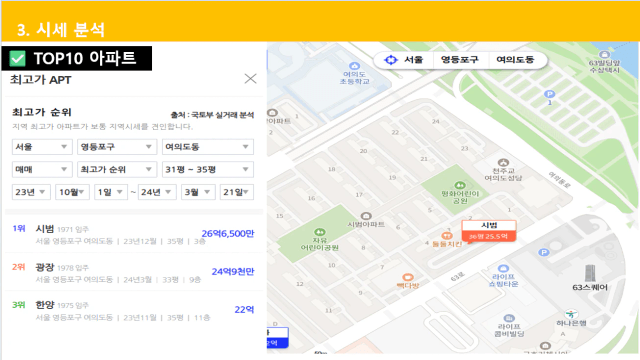Open the 영등포구 district dropdown
640x360 pixels.
pyautogui.click(x=117, y=147)
